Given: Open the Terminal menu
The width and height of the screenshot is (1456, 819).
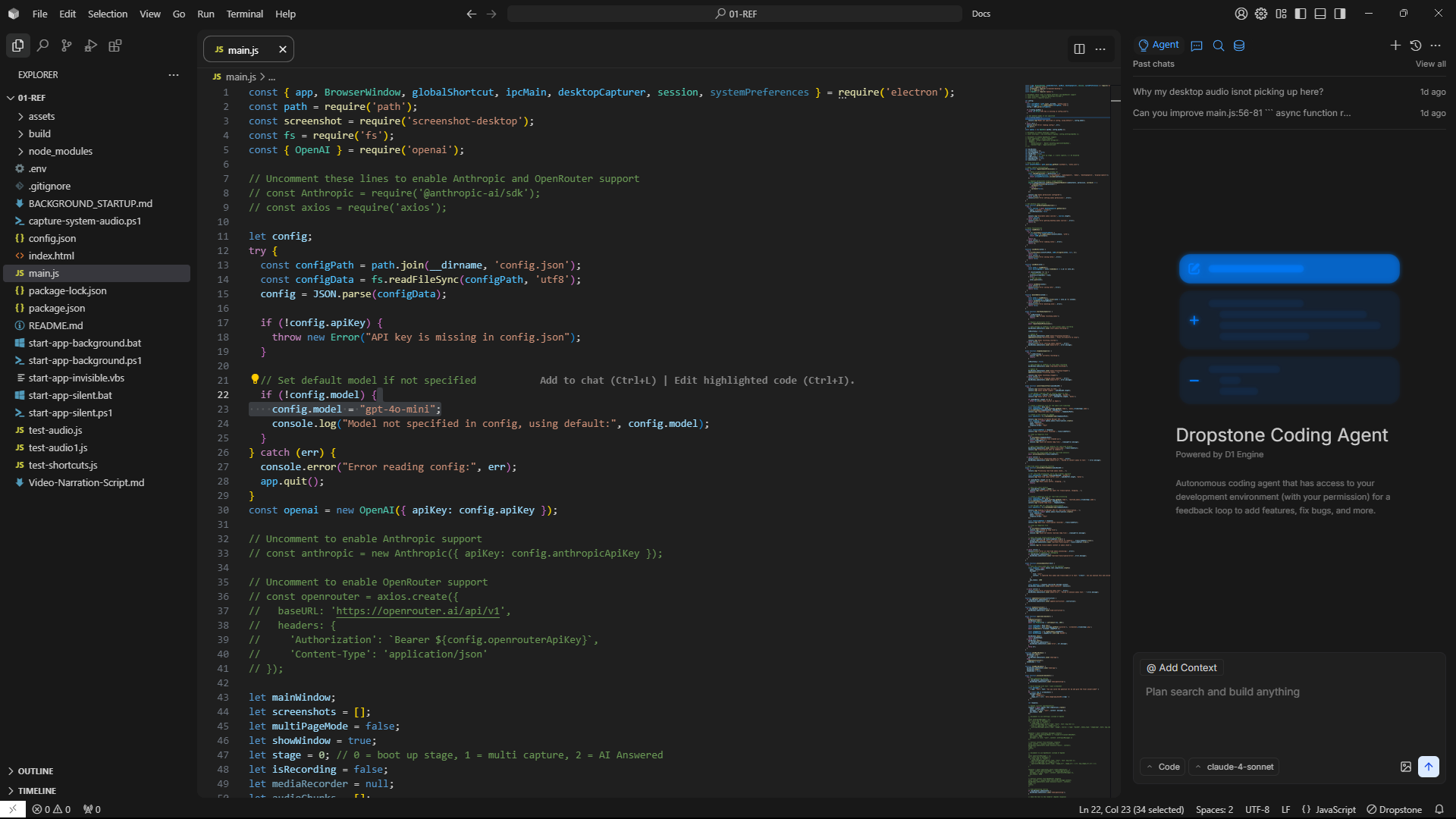Looking at the screenshot, I should 244,14.
